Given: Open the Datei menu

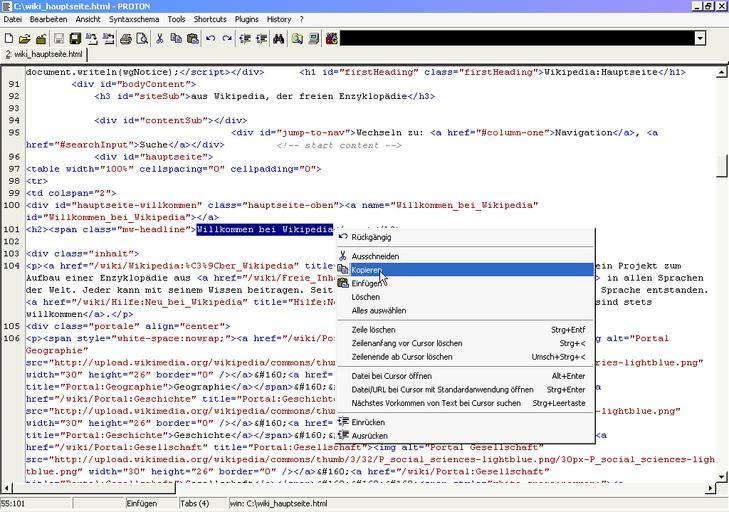Looking at the screenshot, I should point(13,20).
